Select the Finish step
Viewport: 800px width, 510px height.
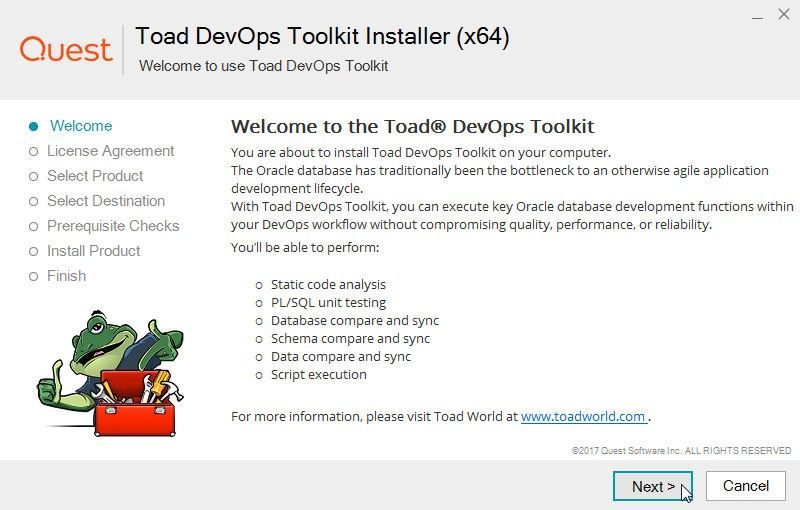click(x=66, y=276)
